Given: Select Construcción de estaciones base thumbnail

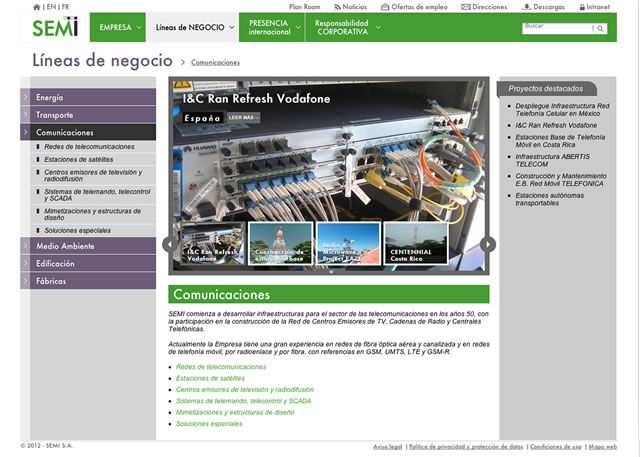Looking at the screenshot, I should click(x=280, y=243).
